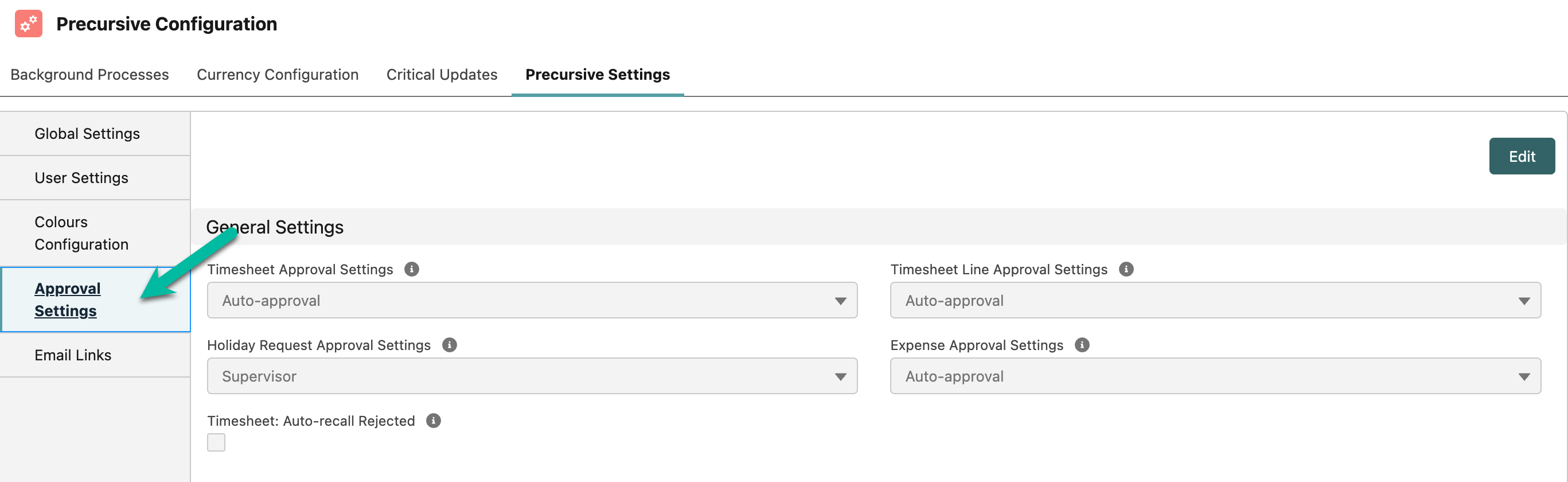Click info icon beside Holiday Request Approval Settings
This screenshot has width=1568, height=482.
click(x=449, y=345)
